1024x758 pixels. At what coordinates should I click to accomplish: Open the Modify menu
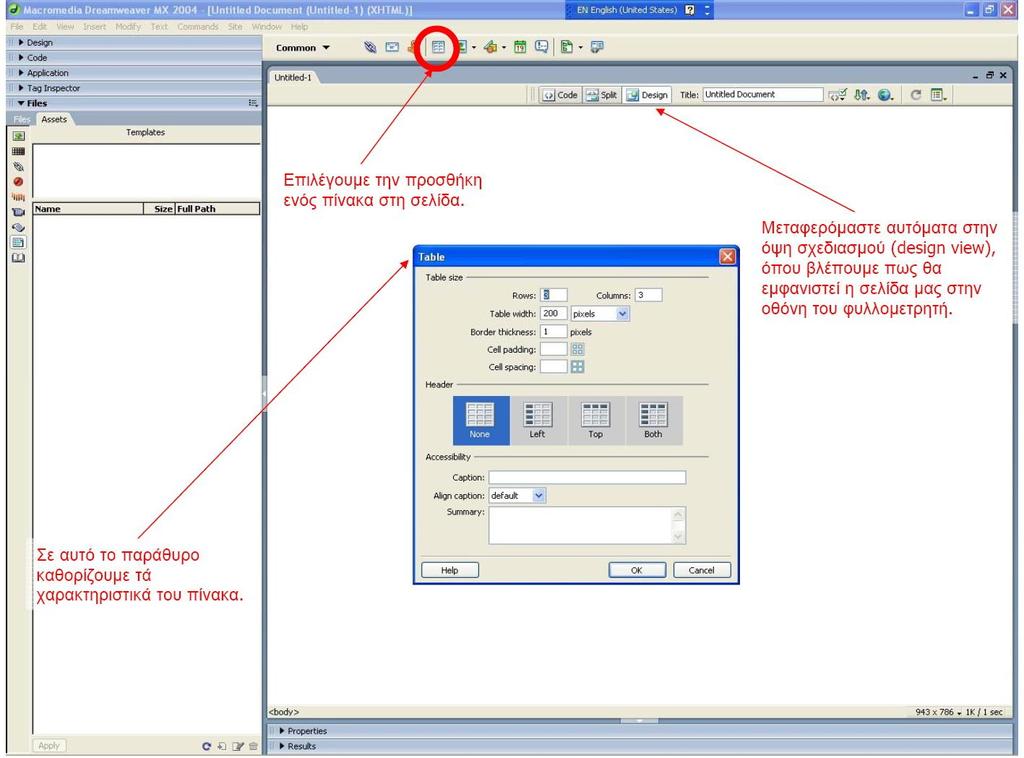[128, 27]
